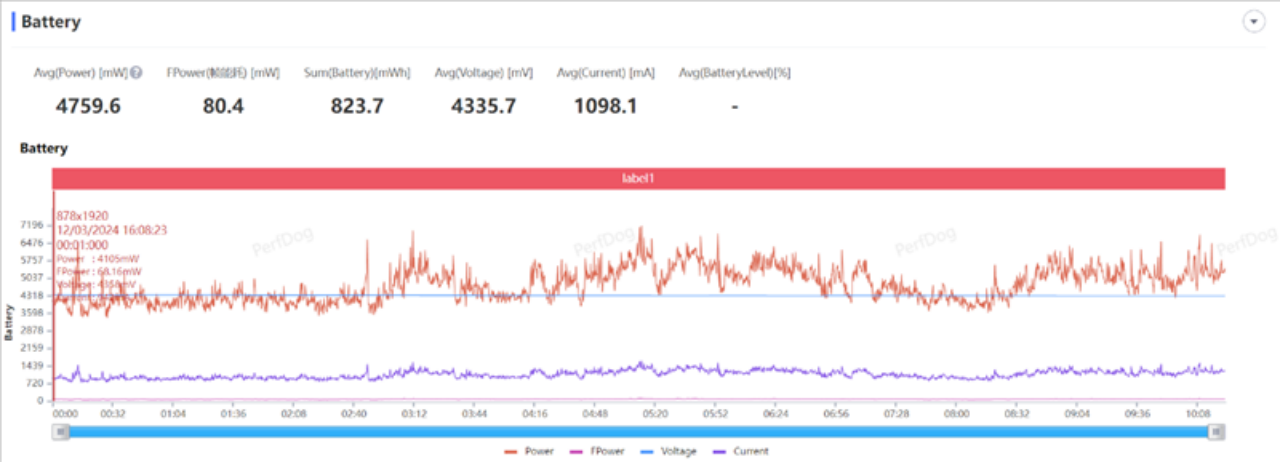Click the Battery section title header
The width and height of the screenshot is (1280, 462).
51,22
